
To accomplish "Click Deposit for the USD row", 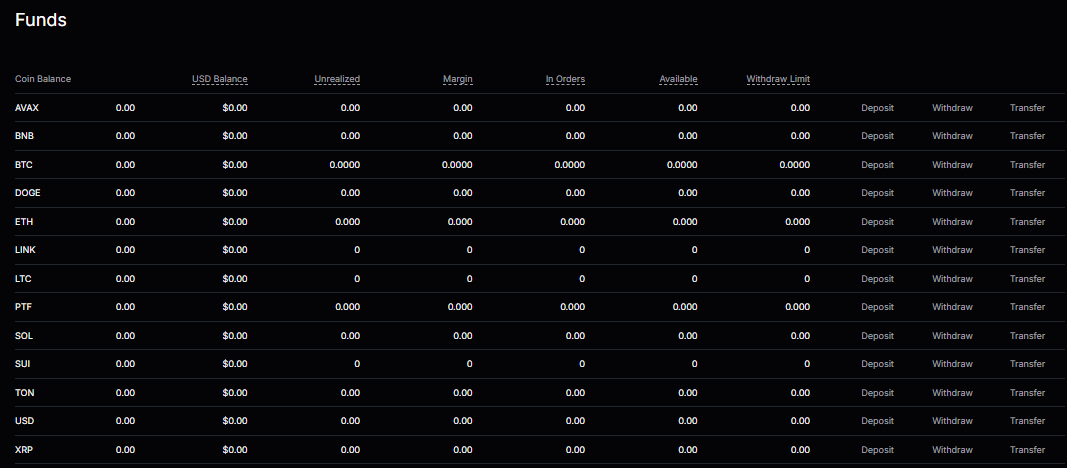I will point(877,422).
